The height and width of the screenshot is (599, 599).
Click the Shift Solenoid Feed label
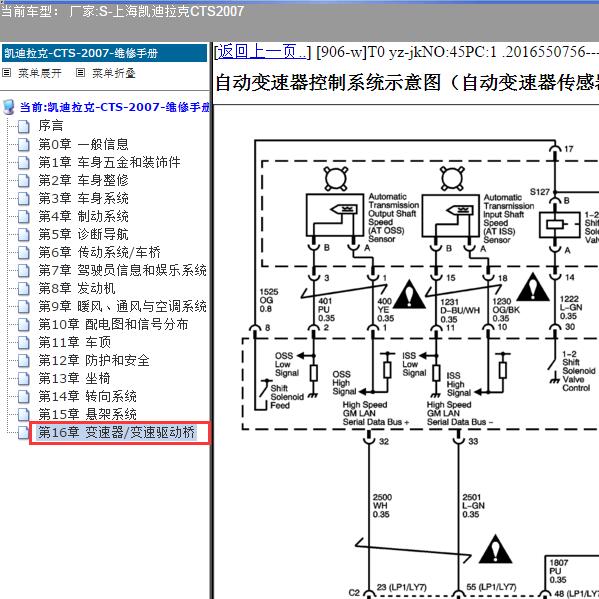click(287, 397)
